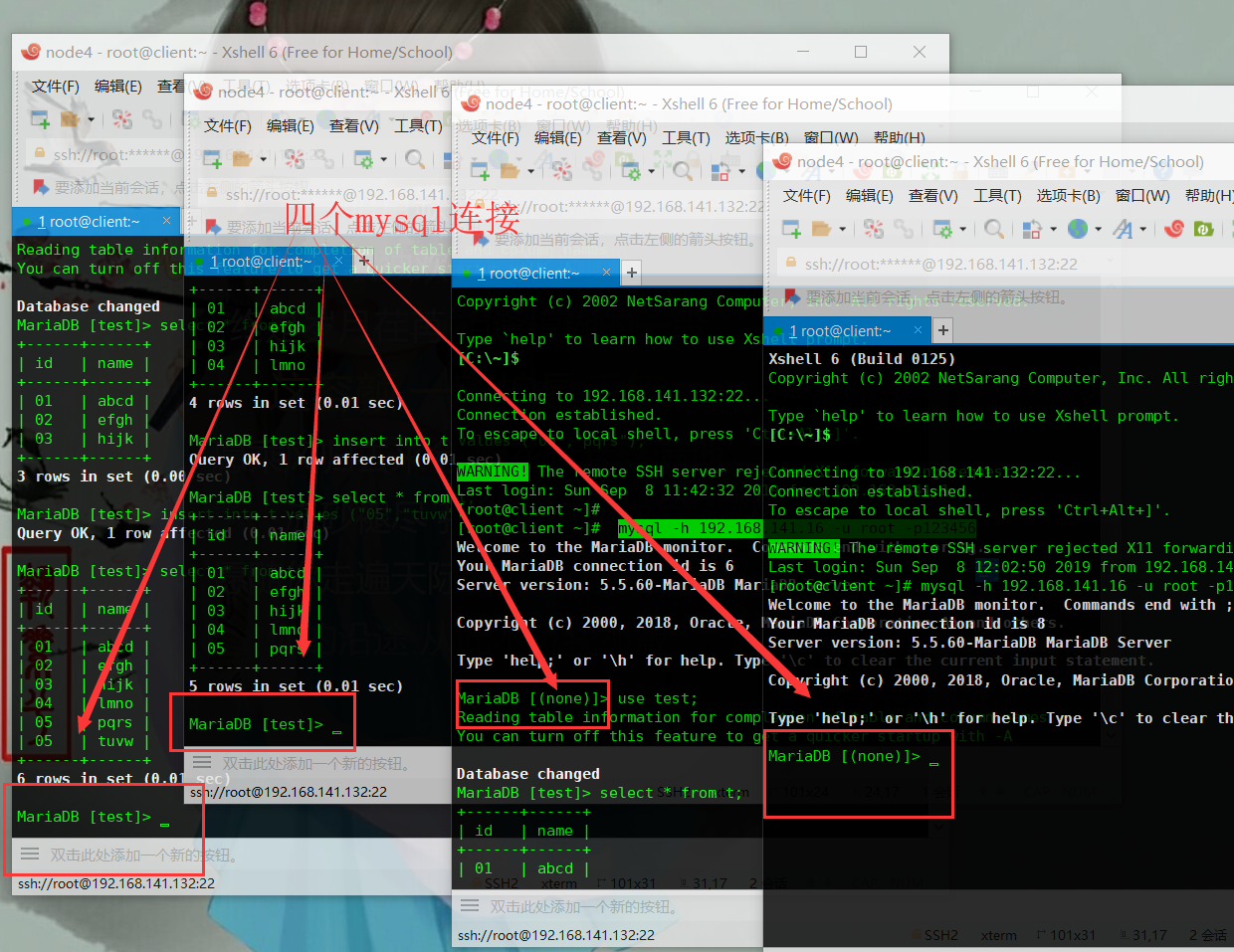Expand Open folder dropdown arrow in third window
Viewport: 1234px width, 952px height.
tap(530, 172)
